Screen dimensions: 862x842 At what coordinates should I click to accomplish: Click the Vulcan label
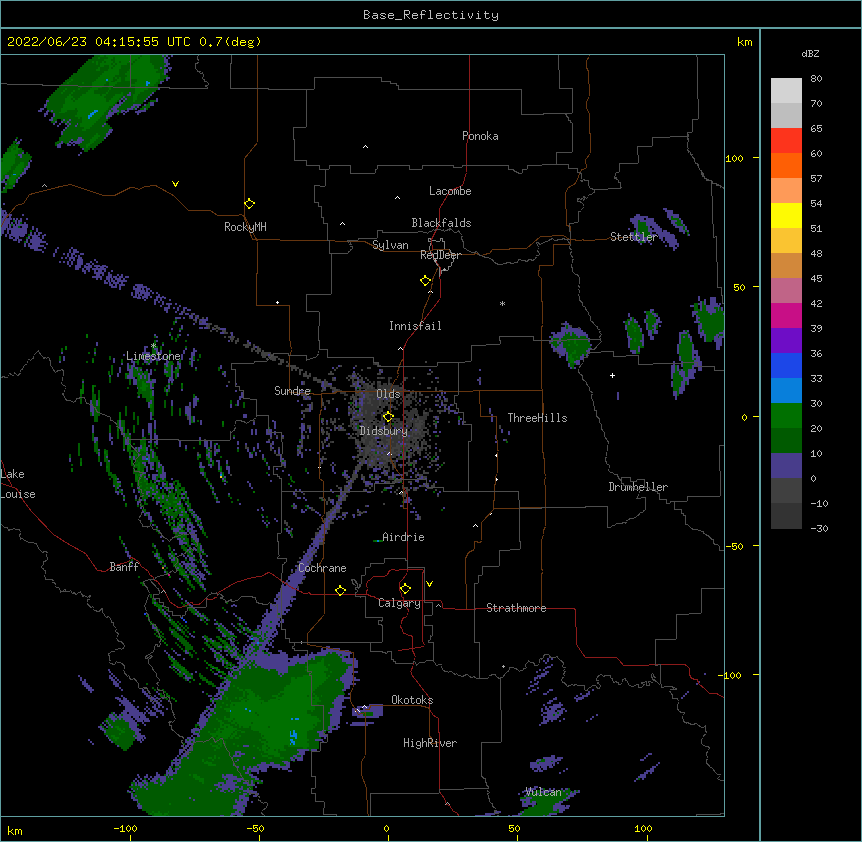click(x=543, y=792)
